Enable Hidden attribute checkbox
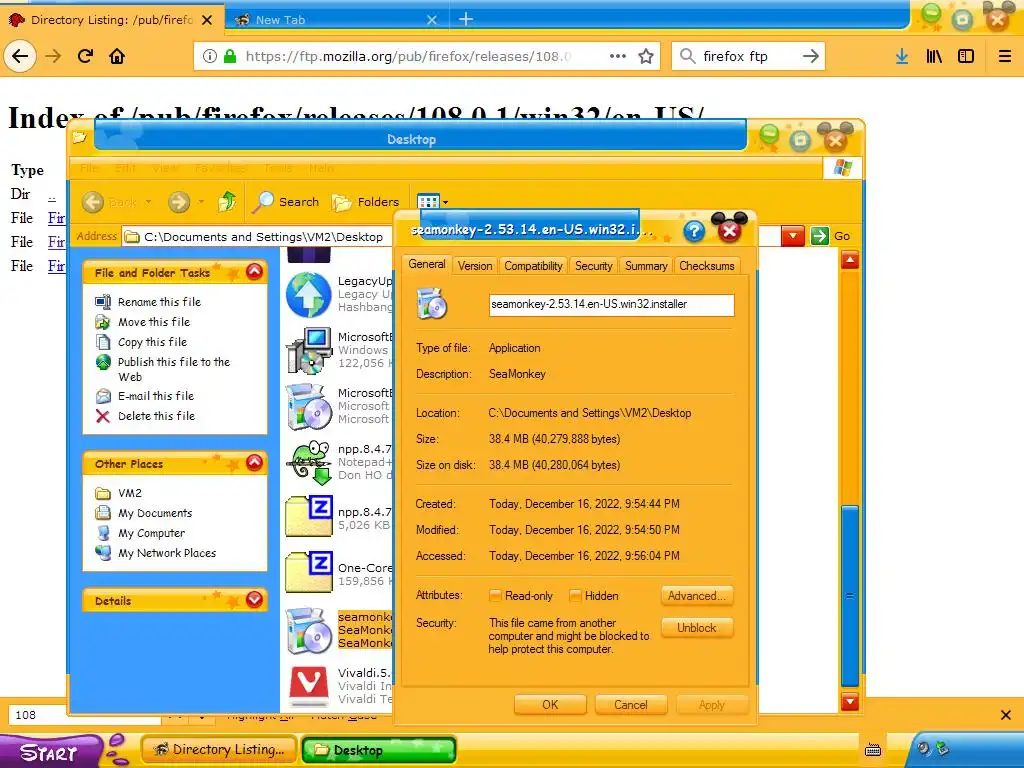 [x=575, y=596]
